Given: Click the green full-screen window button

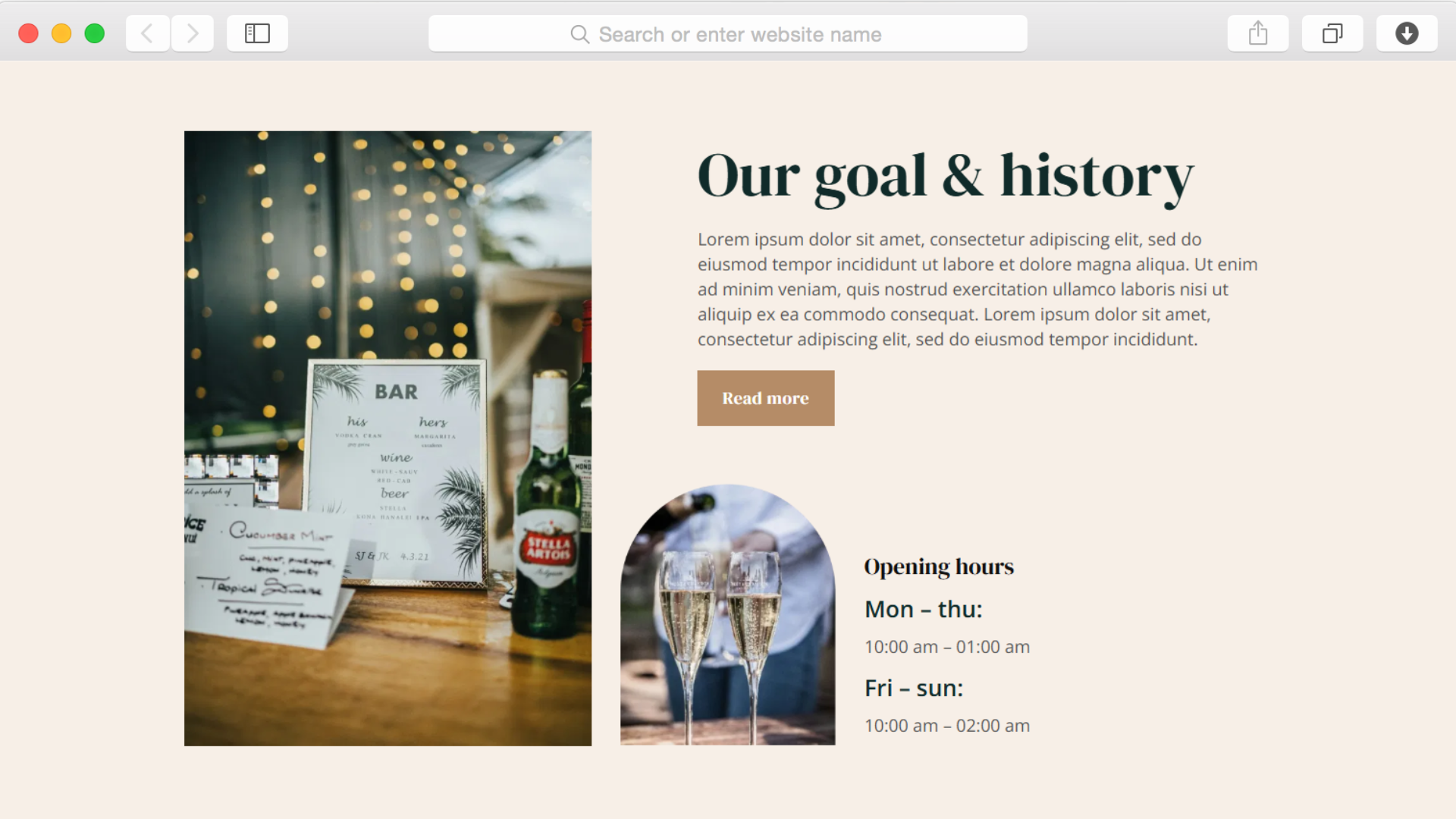Looking at the screenshot, I should click(95, 33).
